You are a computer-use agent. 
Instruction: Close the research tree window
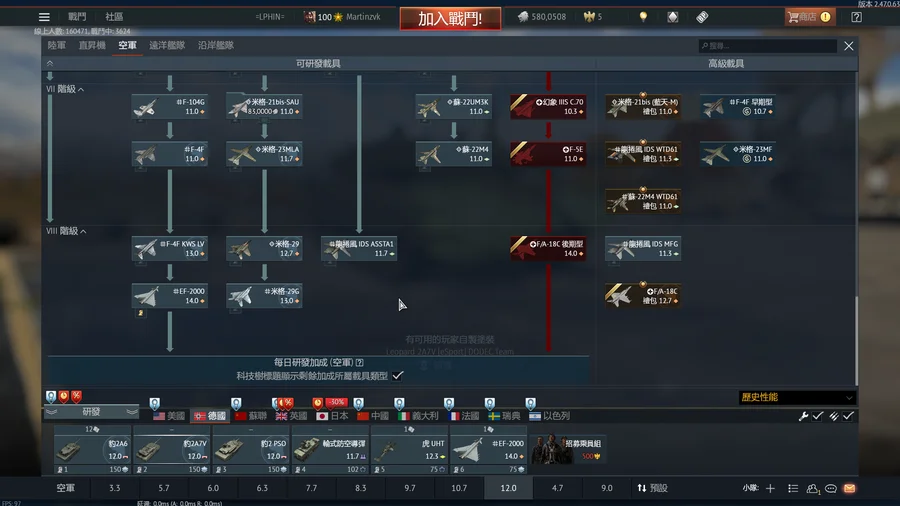848,46
